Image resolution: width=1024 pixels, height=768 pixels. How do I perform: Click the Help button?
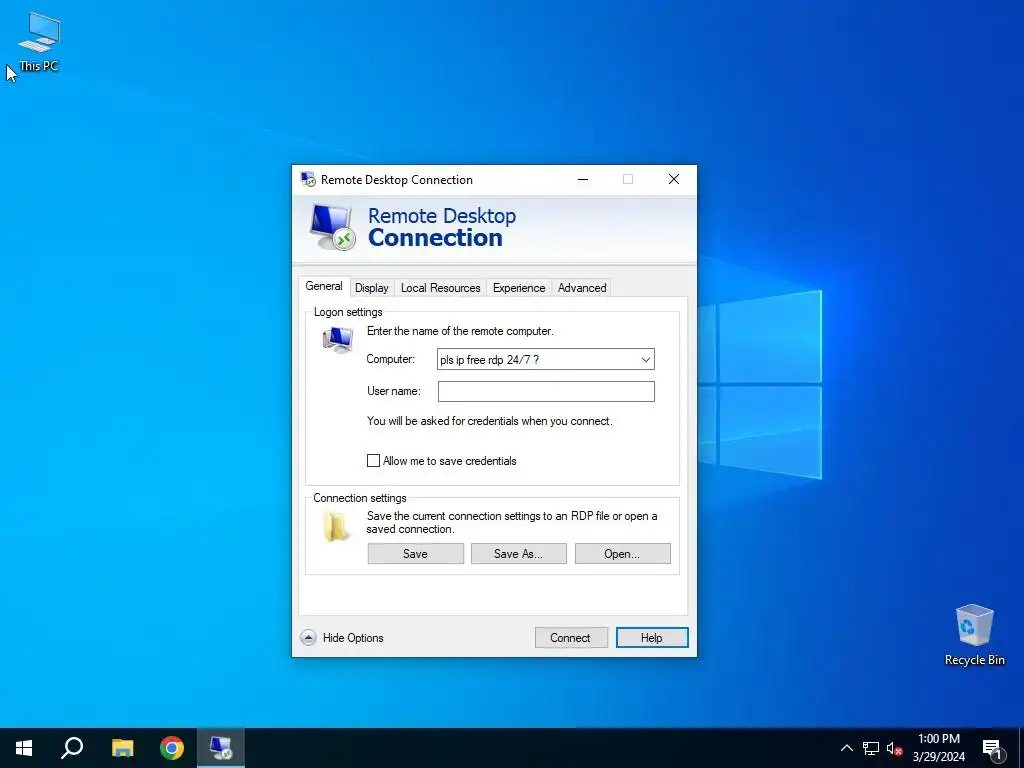pos(652,637)
